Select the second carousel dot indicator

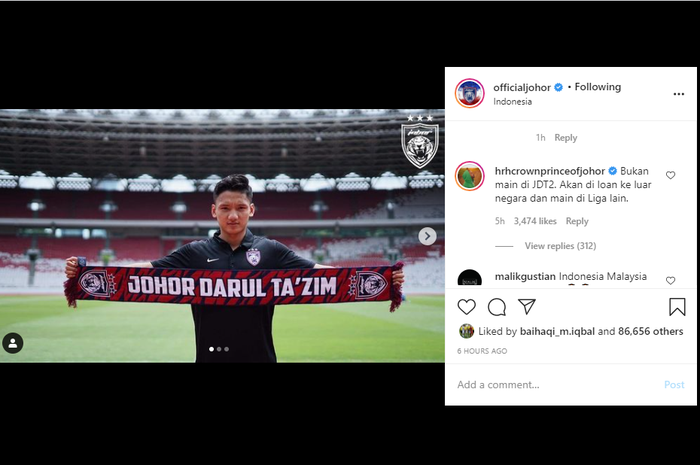pos(219,349)
